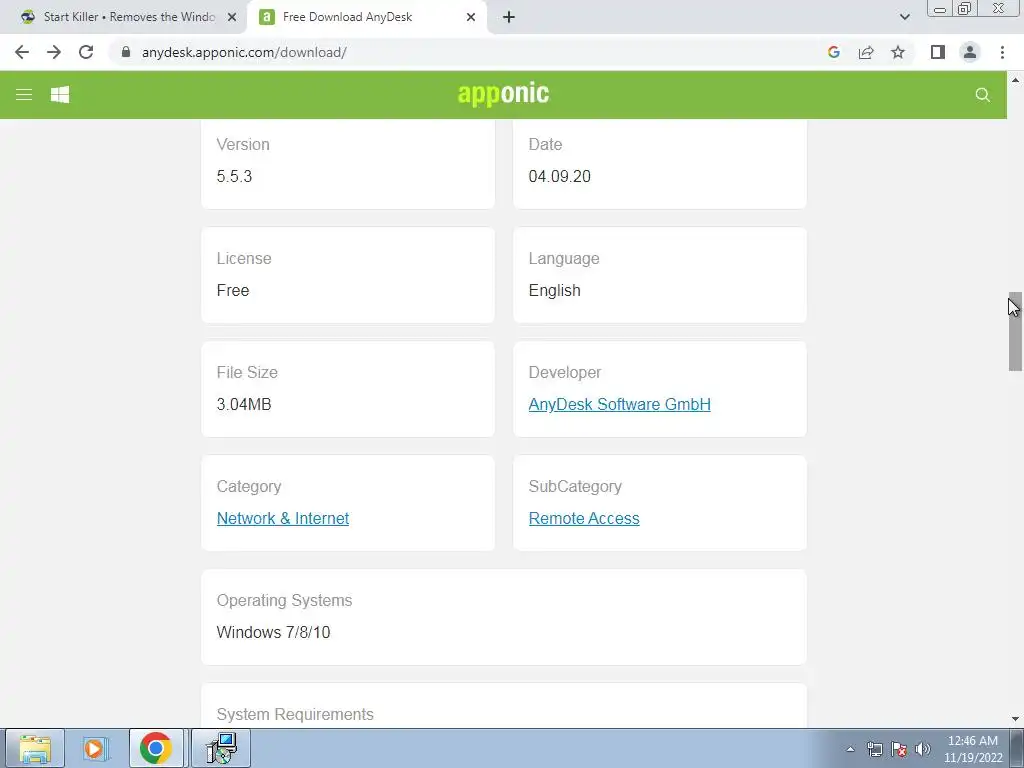
Task: Open the installer program in the taskbar
Action: coord(221,748)
